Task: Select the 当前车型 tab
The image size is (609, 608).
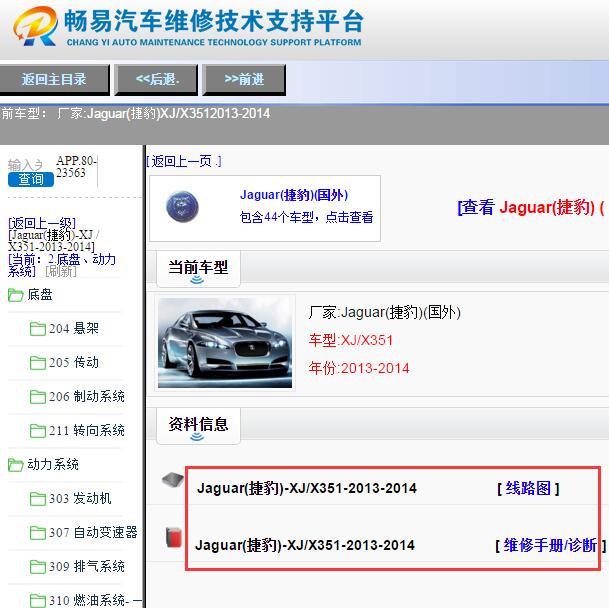Action: (198, 268)
